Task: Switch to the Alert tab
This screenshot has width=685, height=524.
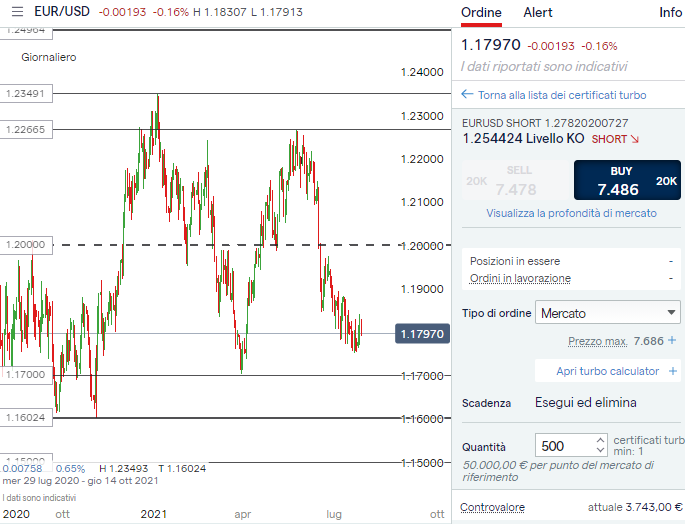Action: [x=537, y=13]
